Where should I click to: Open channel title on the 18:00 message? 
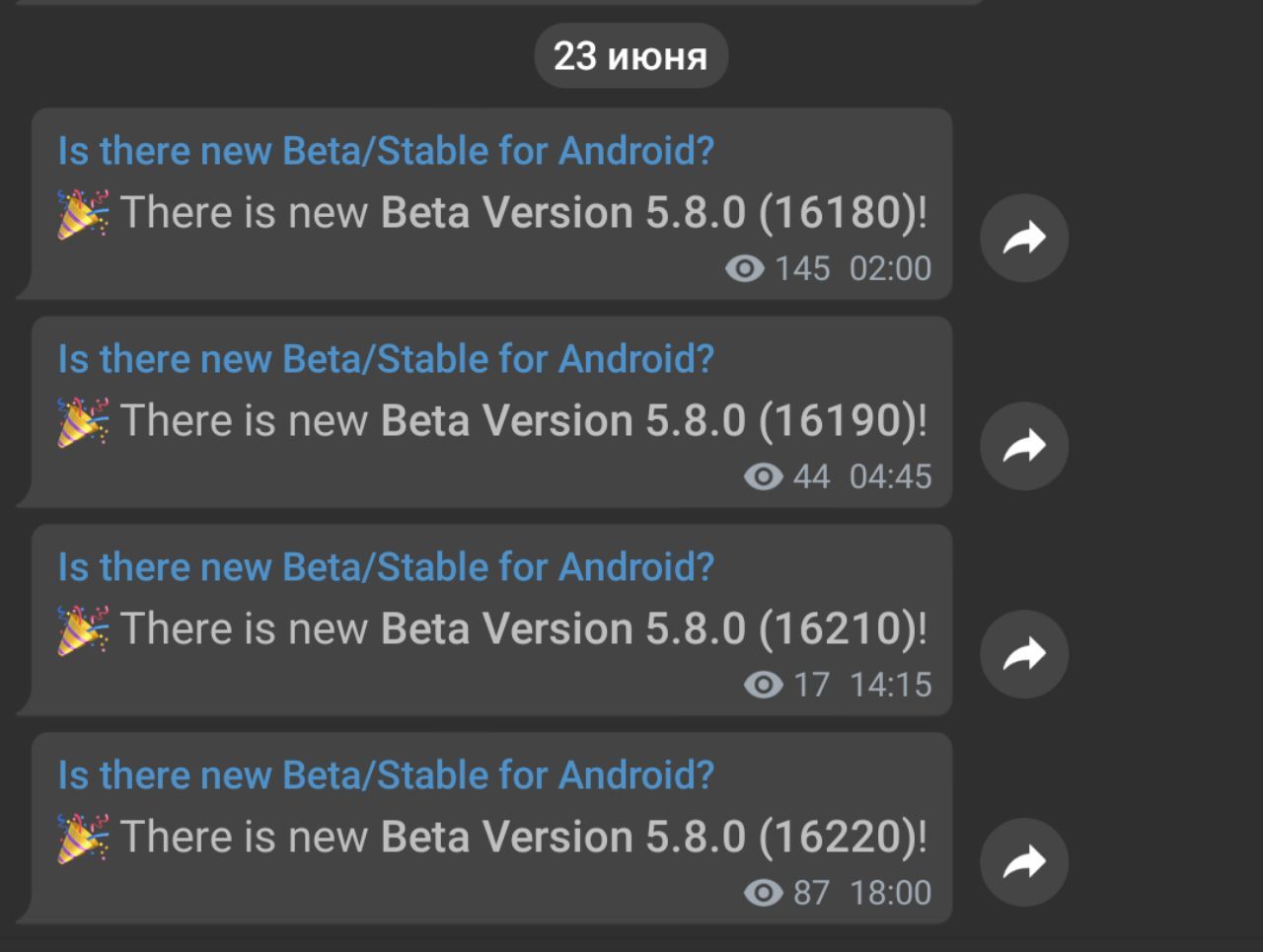click(x=386, y=775)
